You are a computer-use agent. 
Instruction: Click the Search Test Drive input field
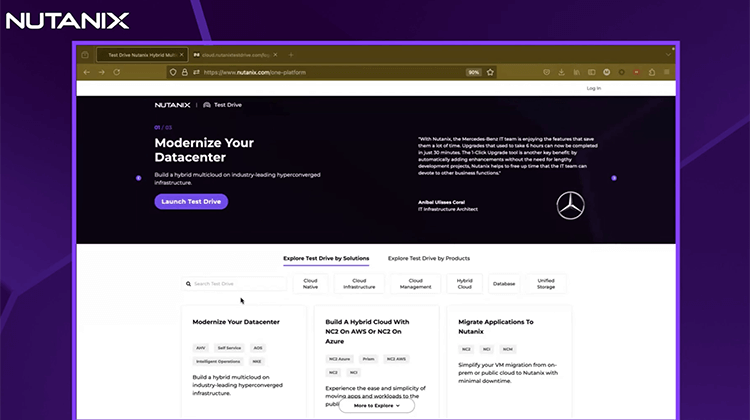235,284
